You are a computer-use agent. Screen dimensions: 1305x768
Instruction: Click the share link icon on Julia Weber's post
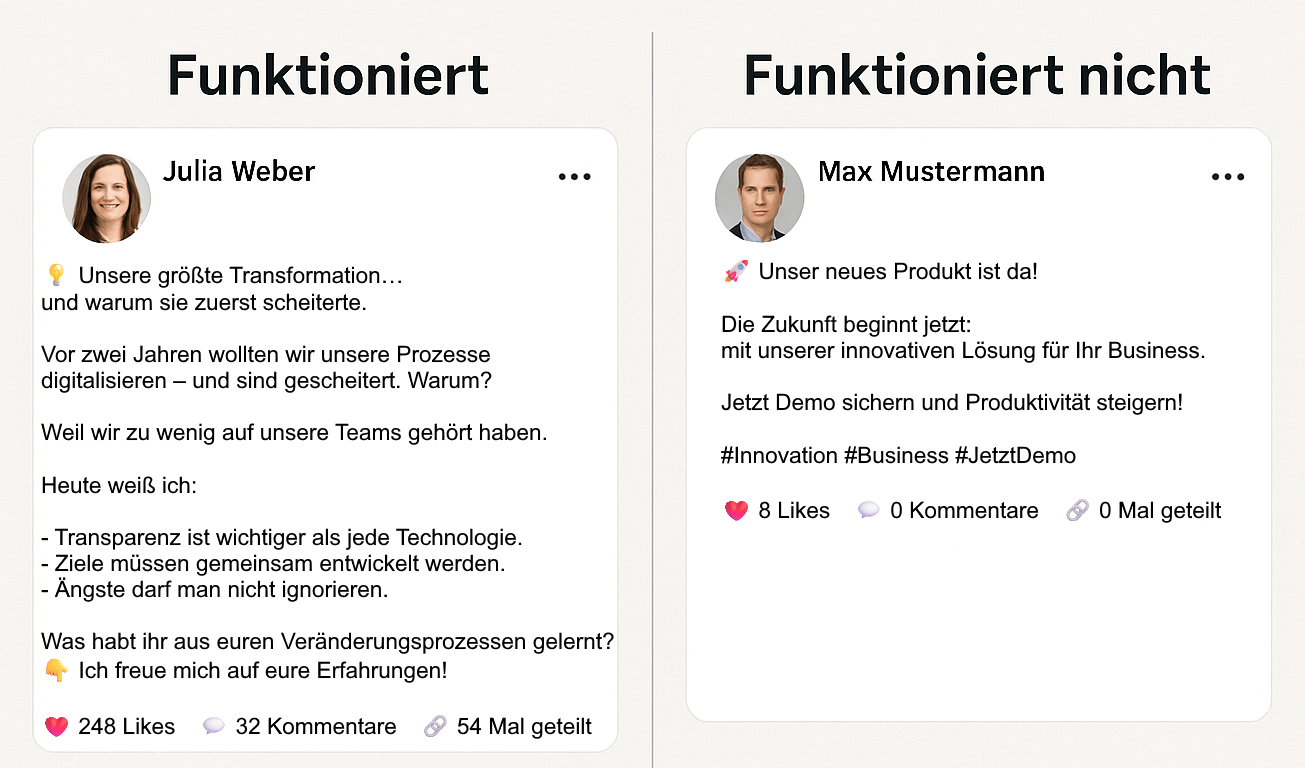click(435, 726)
